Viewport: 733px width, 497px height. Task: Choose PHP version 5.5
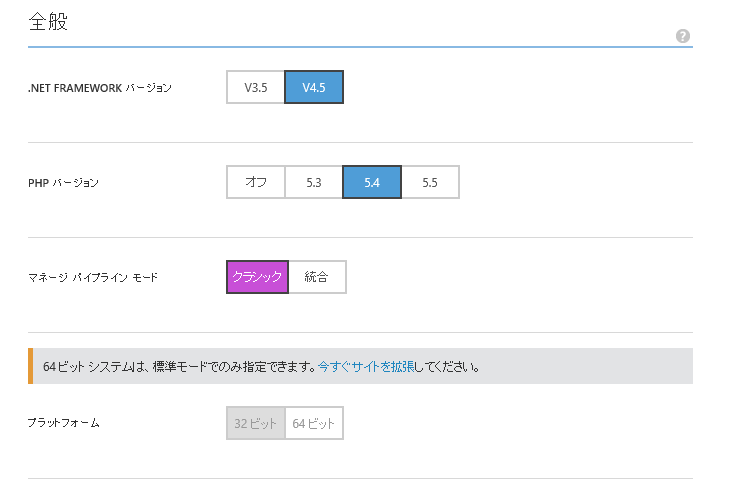[x=430, y=182]
